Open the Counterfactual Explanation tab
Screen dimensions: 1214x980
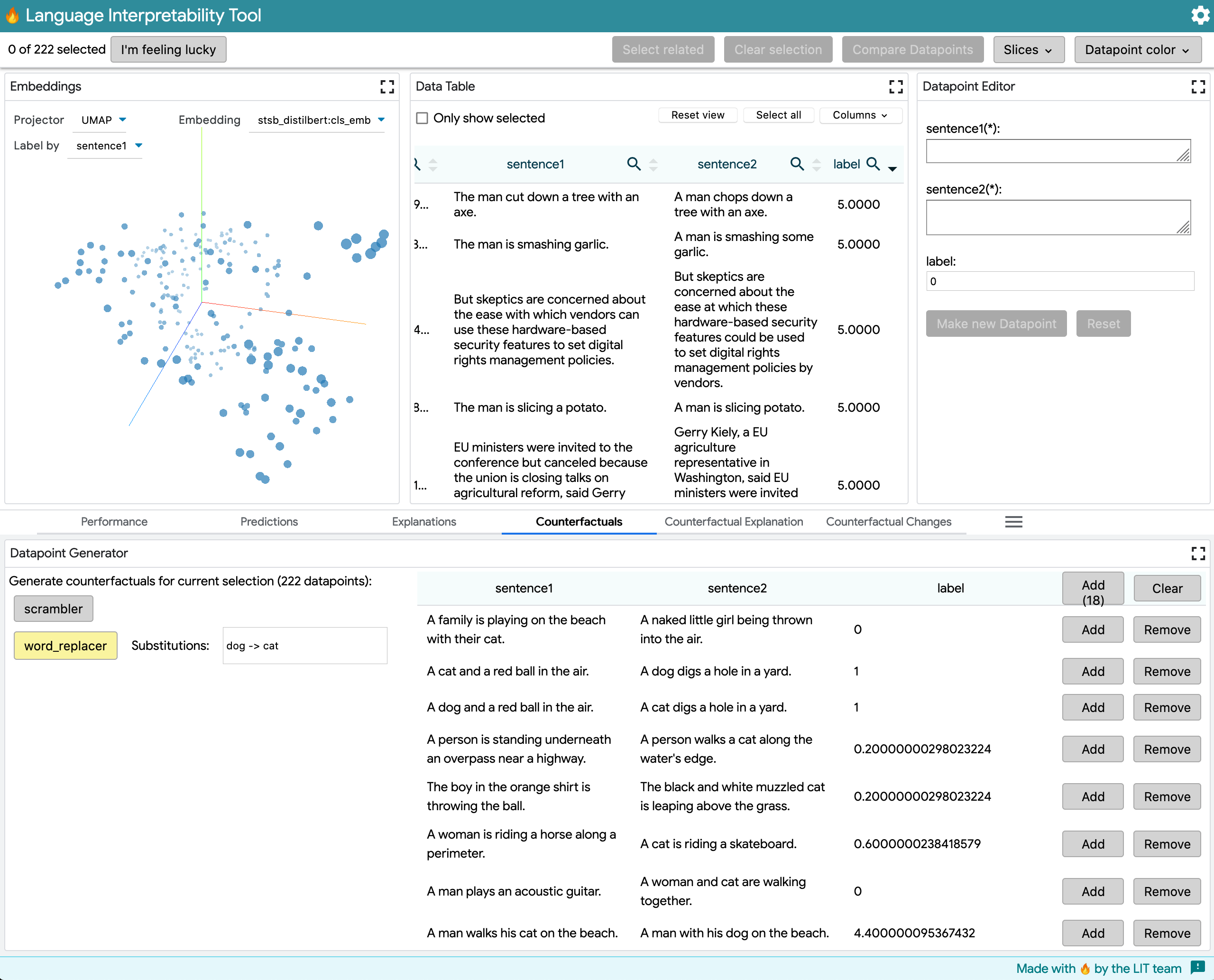tap(733, 522)
